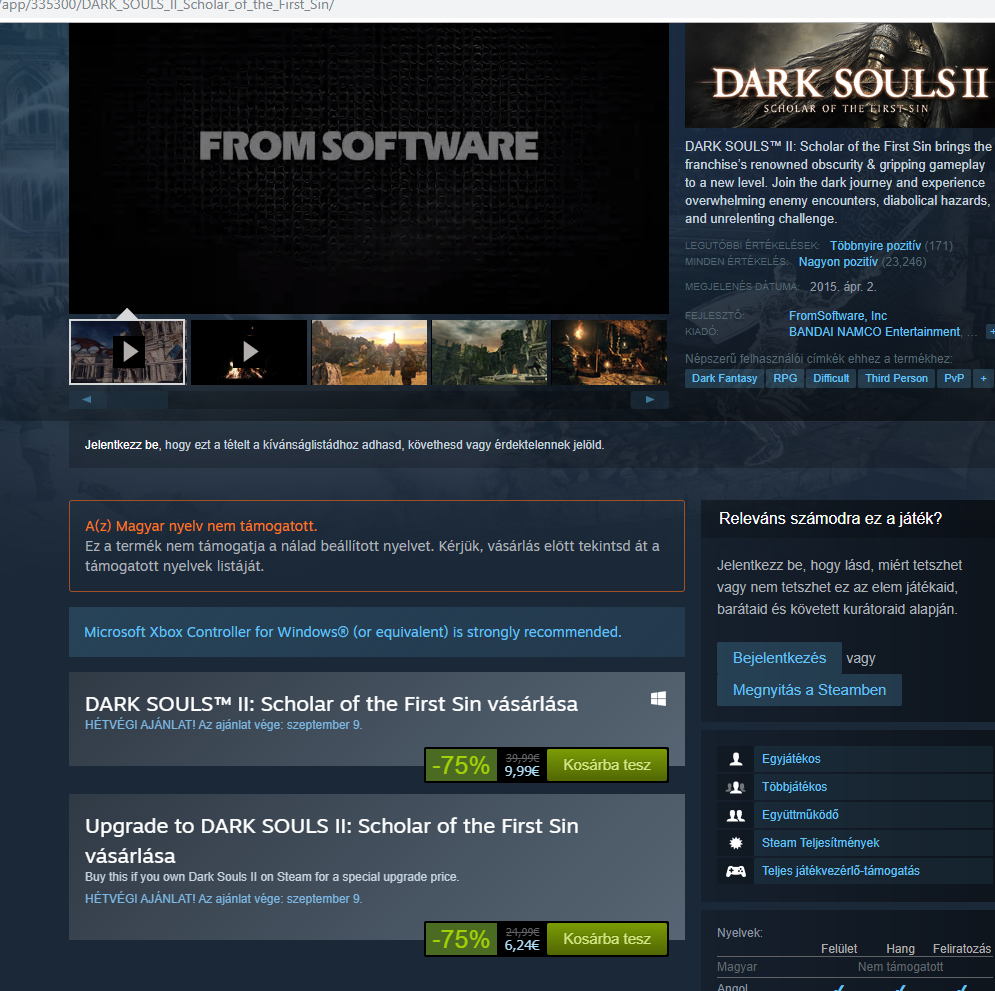Click the 9,99€ sale price
The height and width of the screenshot is (991, 995).
tap(522, 771)
